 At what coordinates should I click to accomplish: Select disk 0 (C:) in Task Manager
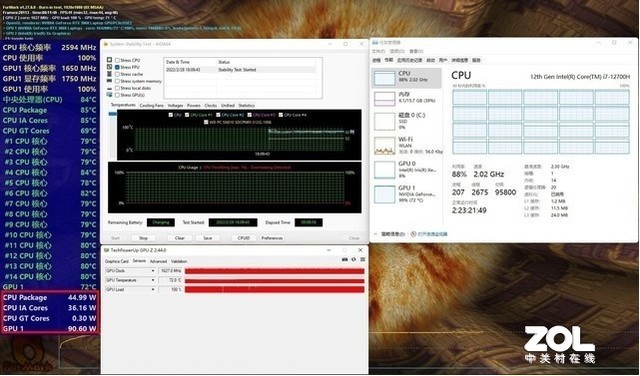pyautogui.click(x=407, y=122)
